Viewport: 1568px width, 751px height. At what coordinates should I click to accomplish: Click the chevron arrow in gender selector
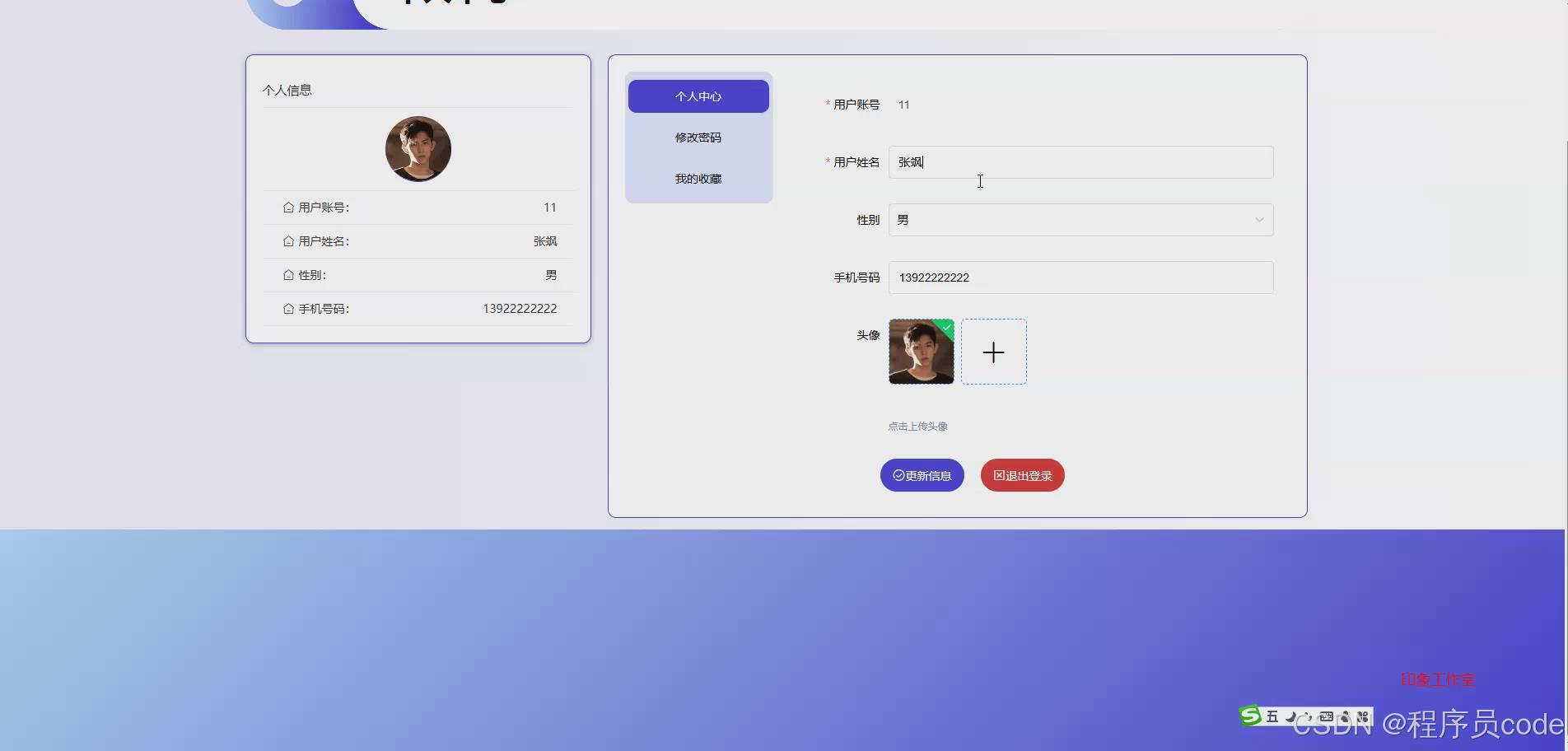click(x=1259, y=220)
